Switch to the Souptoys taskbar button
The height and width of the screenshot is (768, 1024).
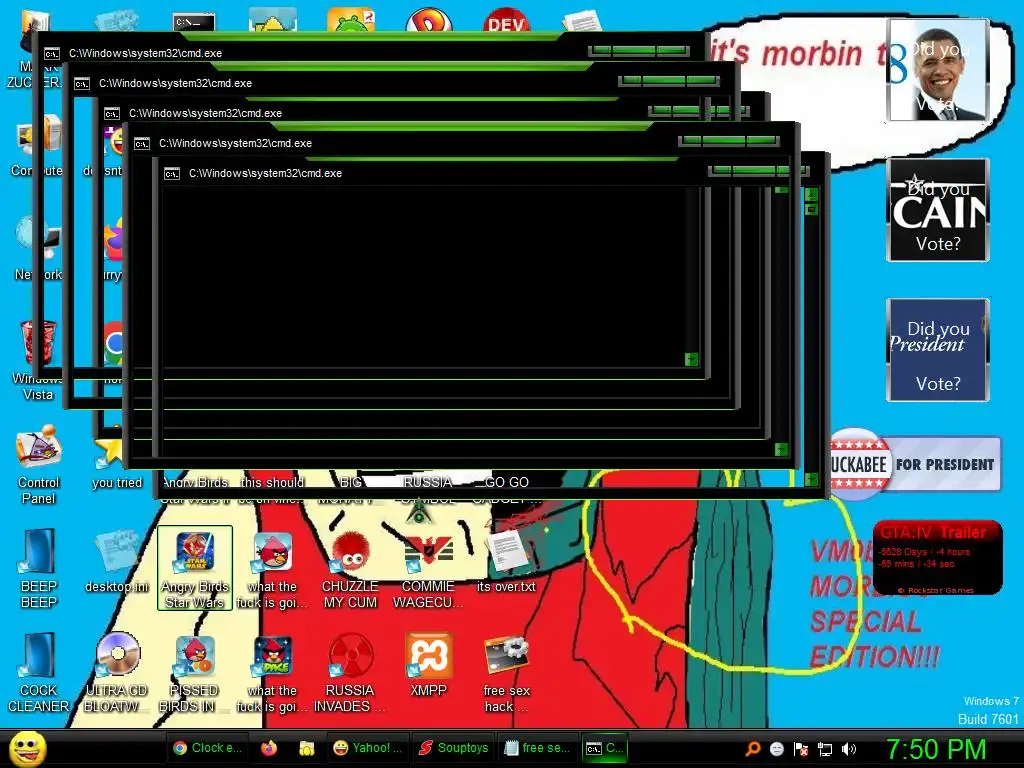(454, 748)
